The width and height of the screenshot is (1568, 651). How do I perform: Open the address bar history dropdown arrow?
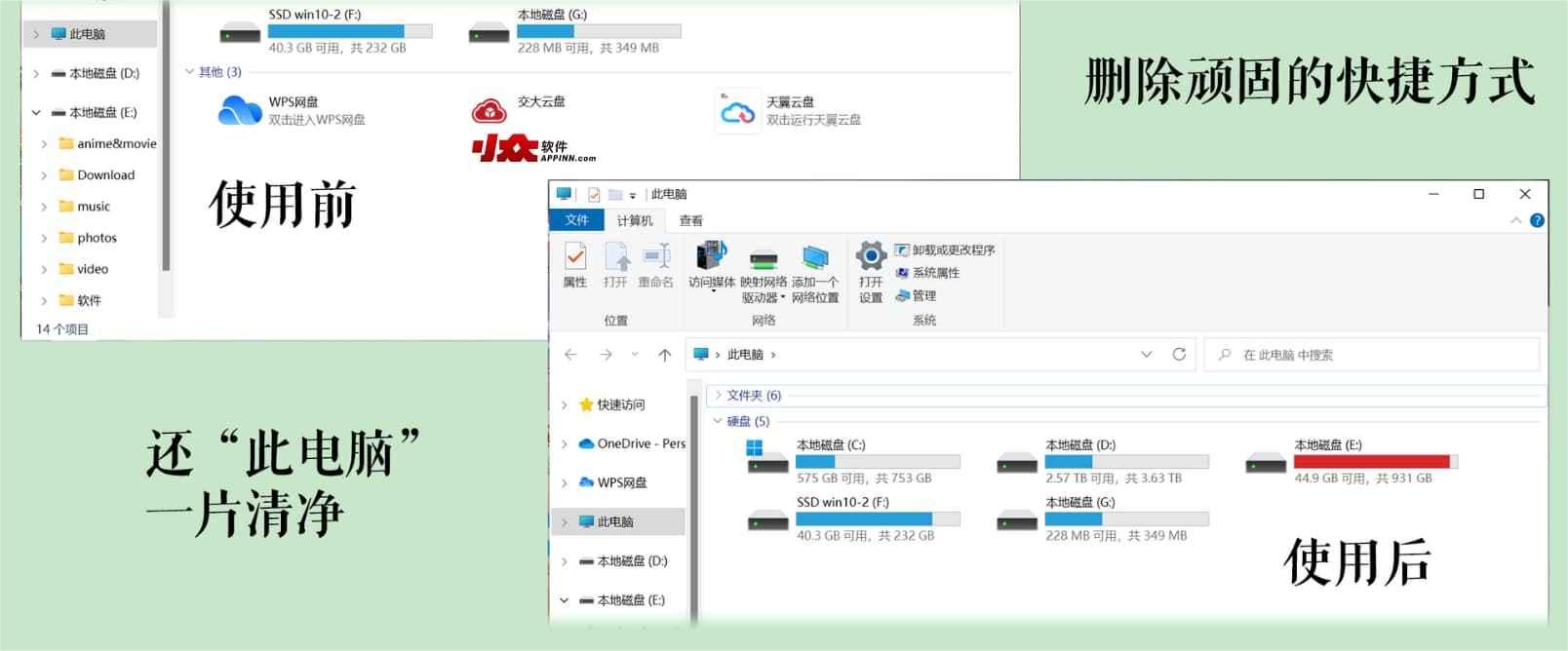[x=1147, y=355]
